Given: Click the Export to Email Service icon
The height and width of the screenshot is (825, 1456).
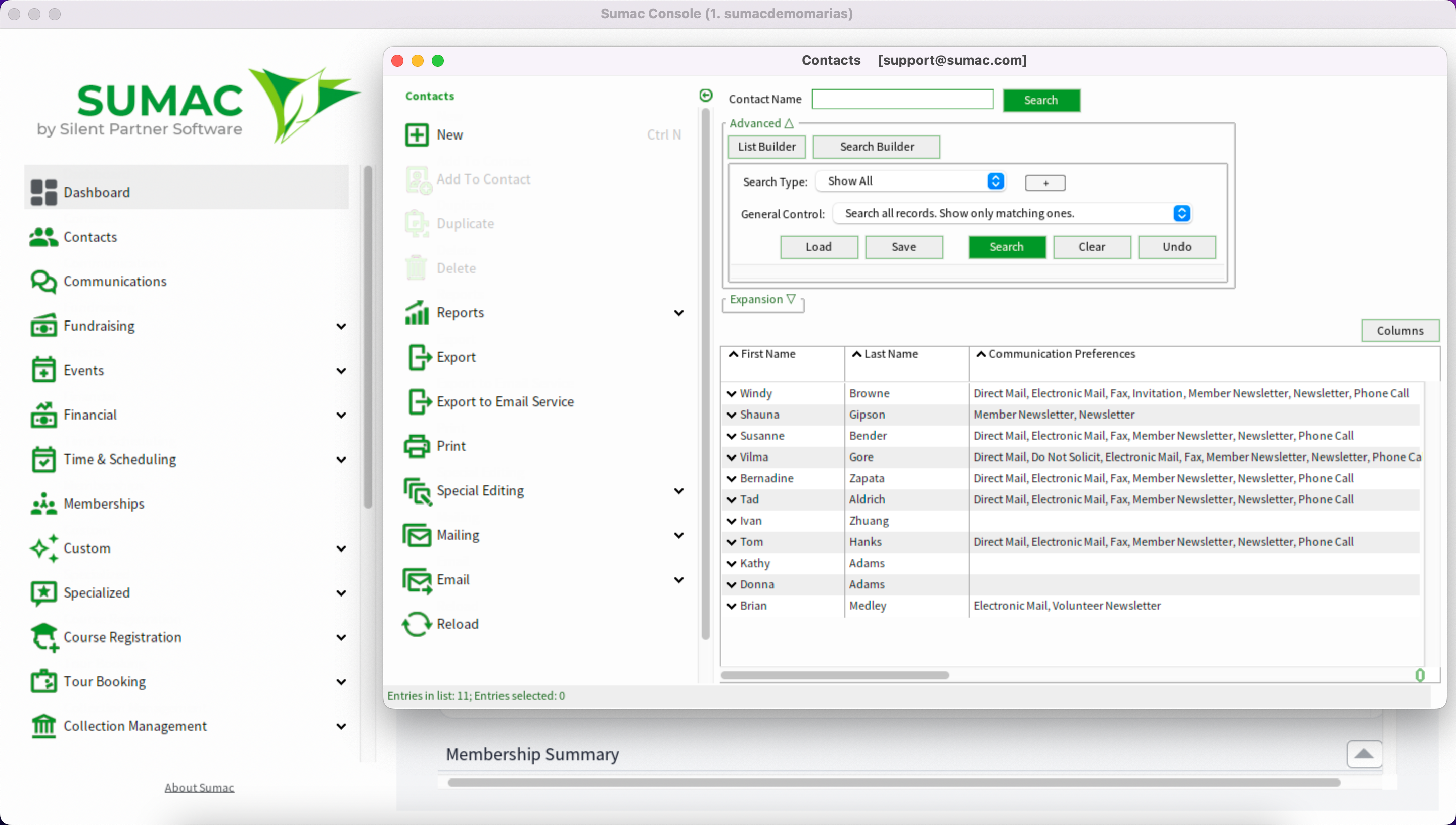Looking at the screenshot, I should (x=420, y=402).
